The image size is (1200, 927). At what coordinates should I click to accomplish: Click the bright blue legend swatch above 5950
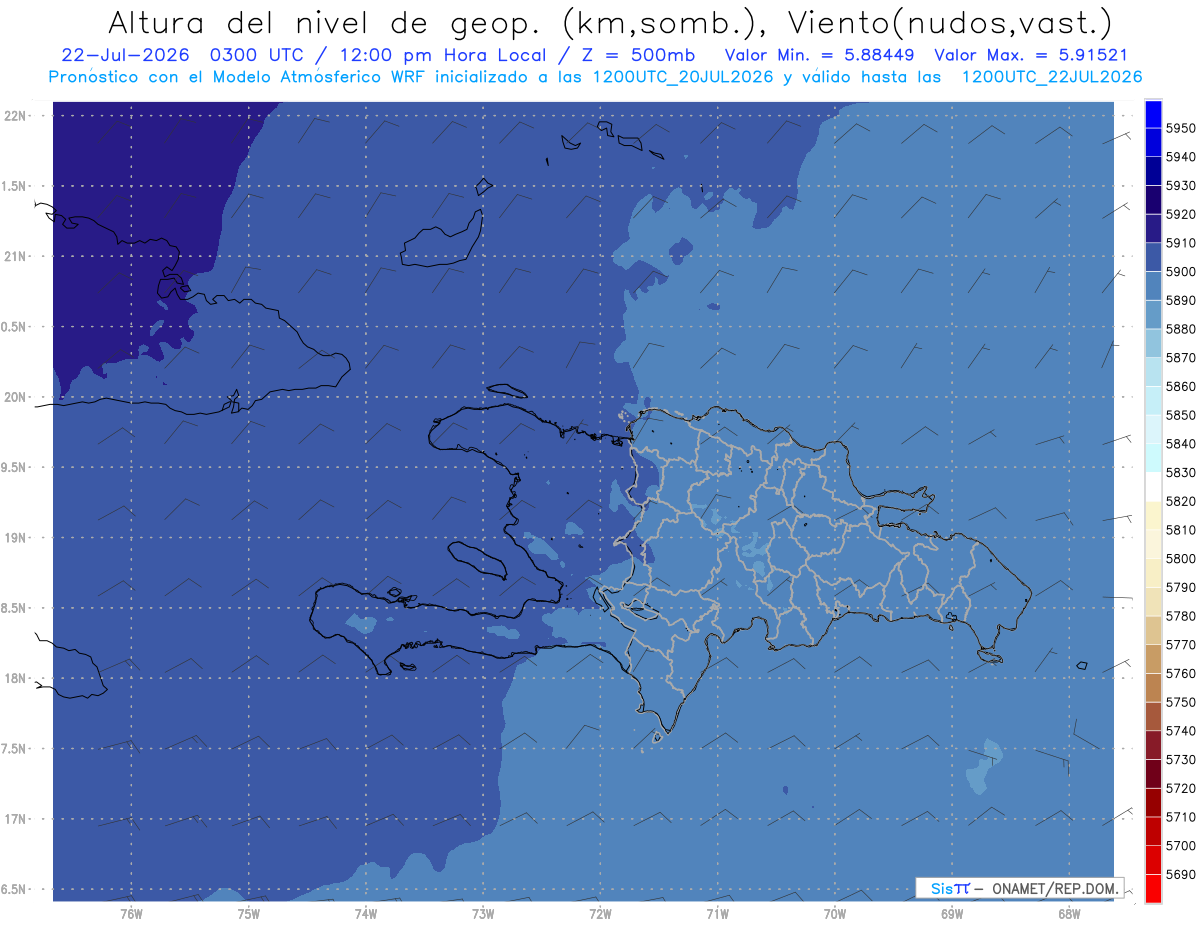pyautogui.click(x=1153, y=114)
